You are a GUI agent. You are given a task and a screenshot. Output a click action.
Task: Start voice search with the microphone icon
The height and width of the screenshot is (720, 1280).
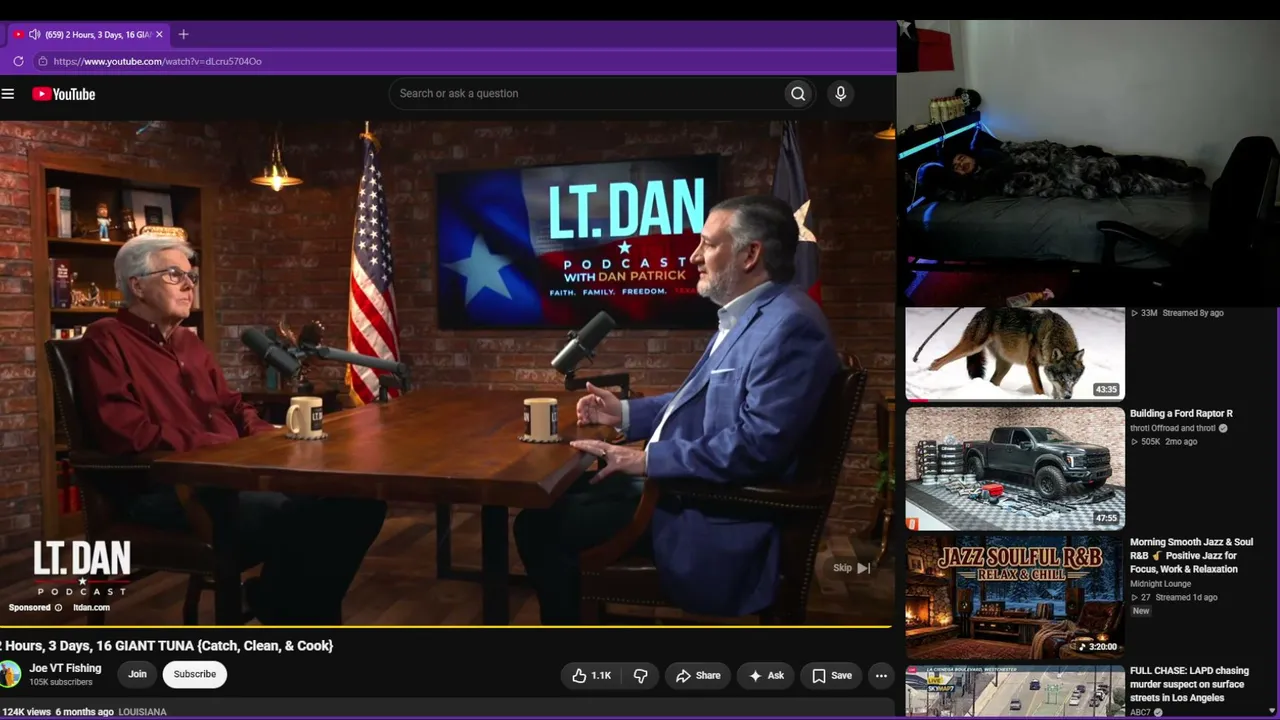point(840,94)
